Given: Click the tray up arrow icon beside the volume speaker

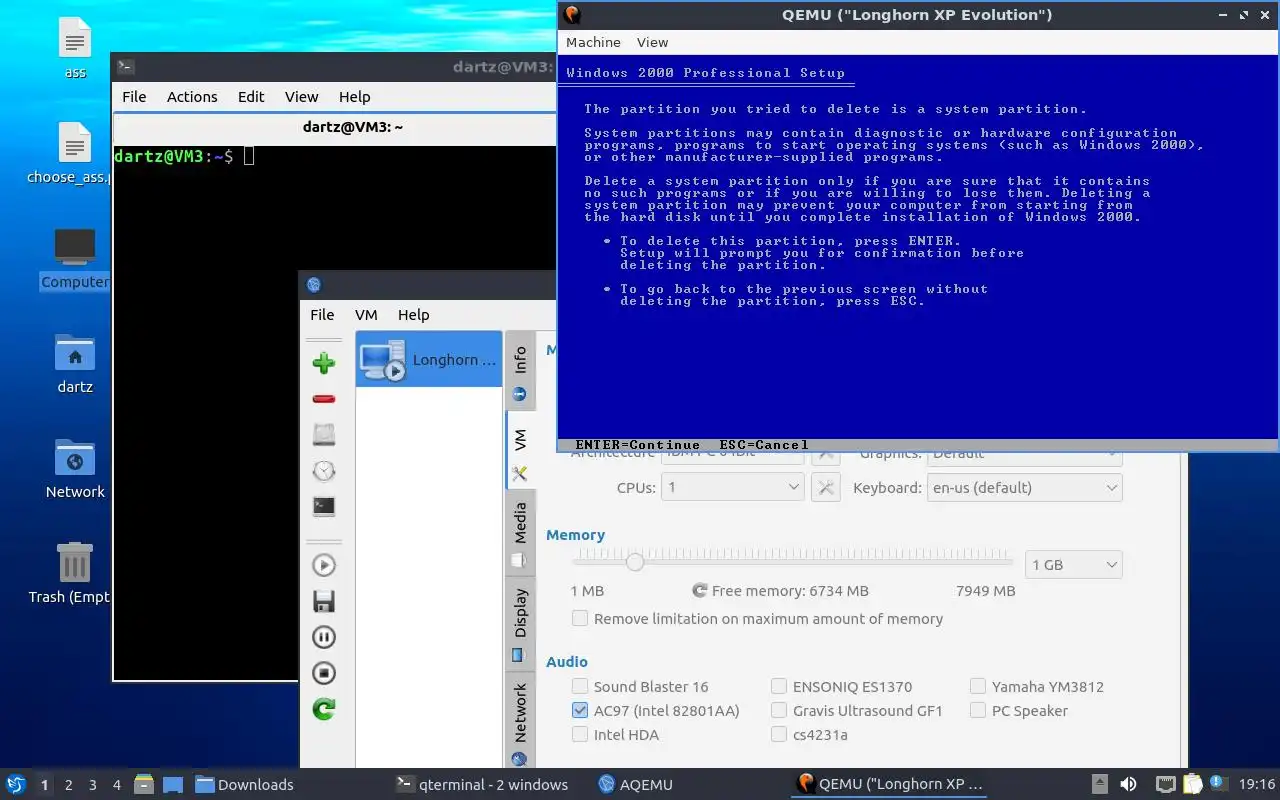Looking at the screenshot, I should coord(1099,784).
